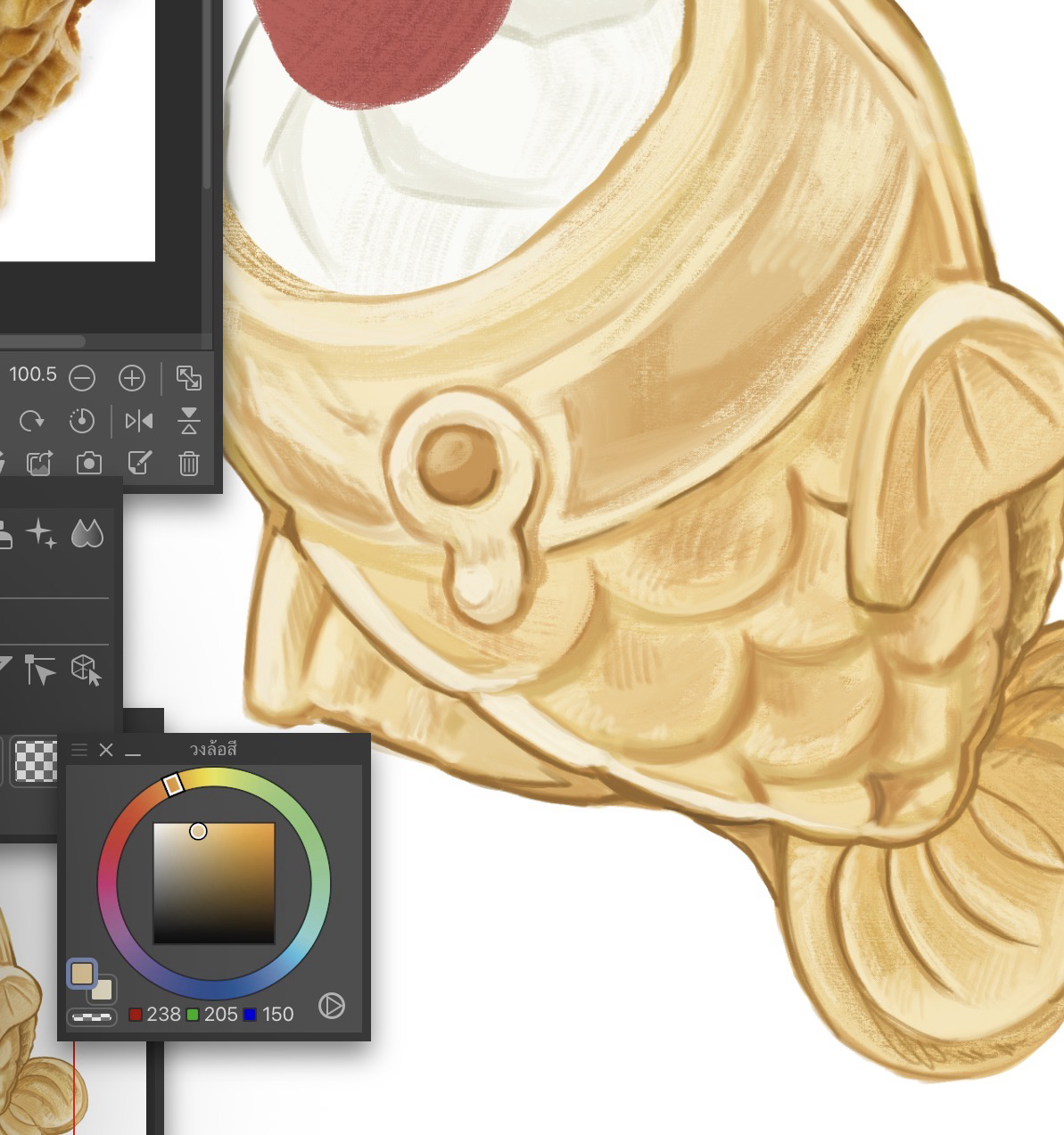Rotate the sub view clockwise

[x=32, y=421]
